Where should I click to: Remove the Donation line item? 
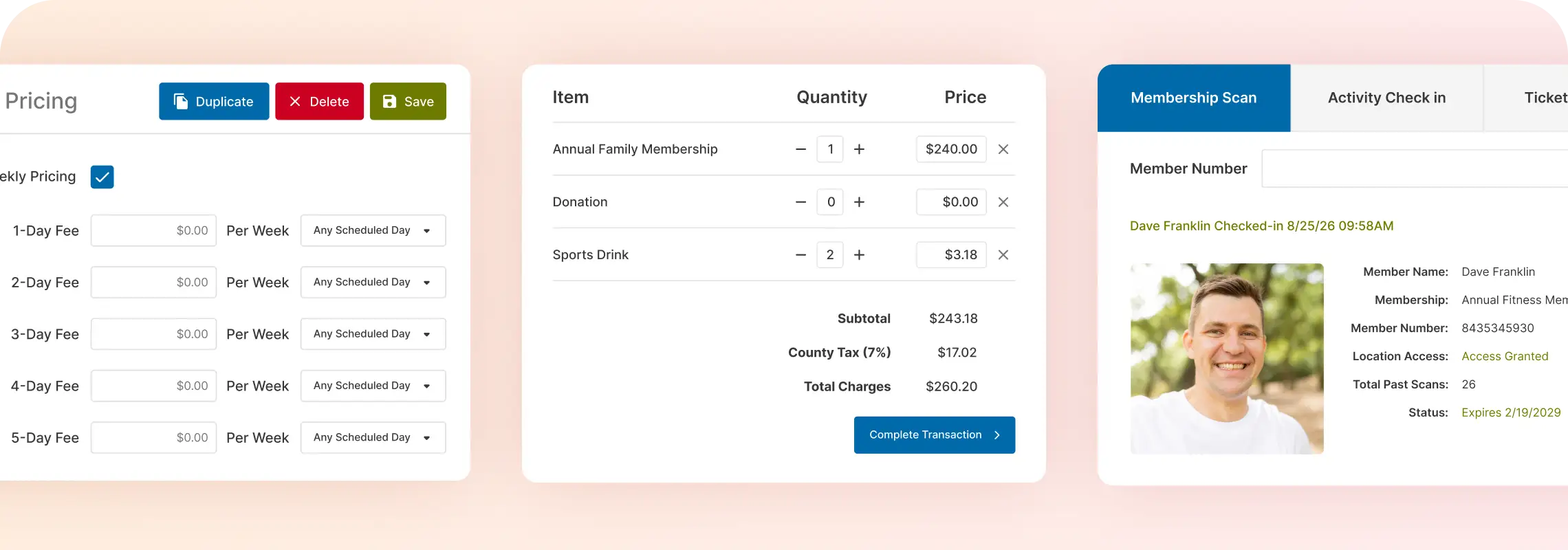(x=1003, y=202)
